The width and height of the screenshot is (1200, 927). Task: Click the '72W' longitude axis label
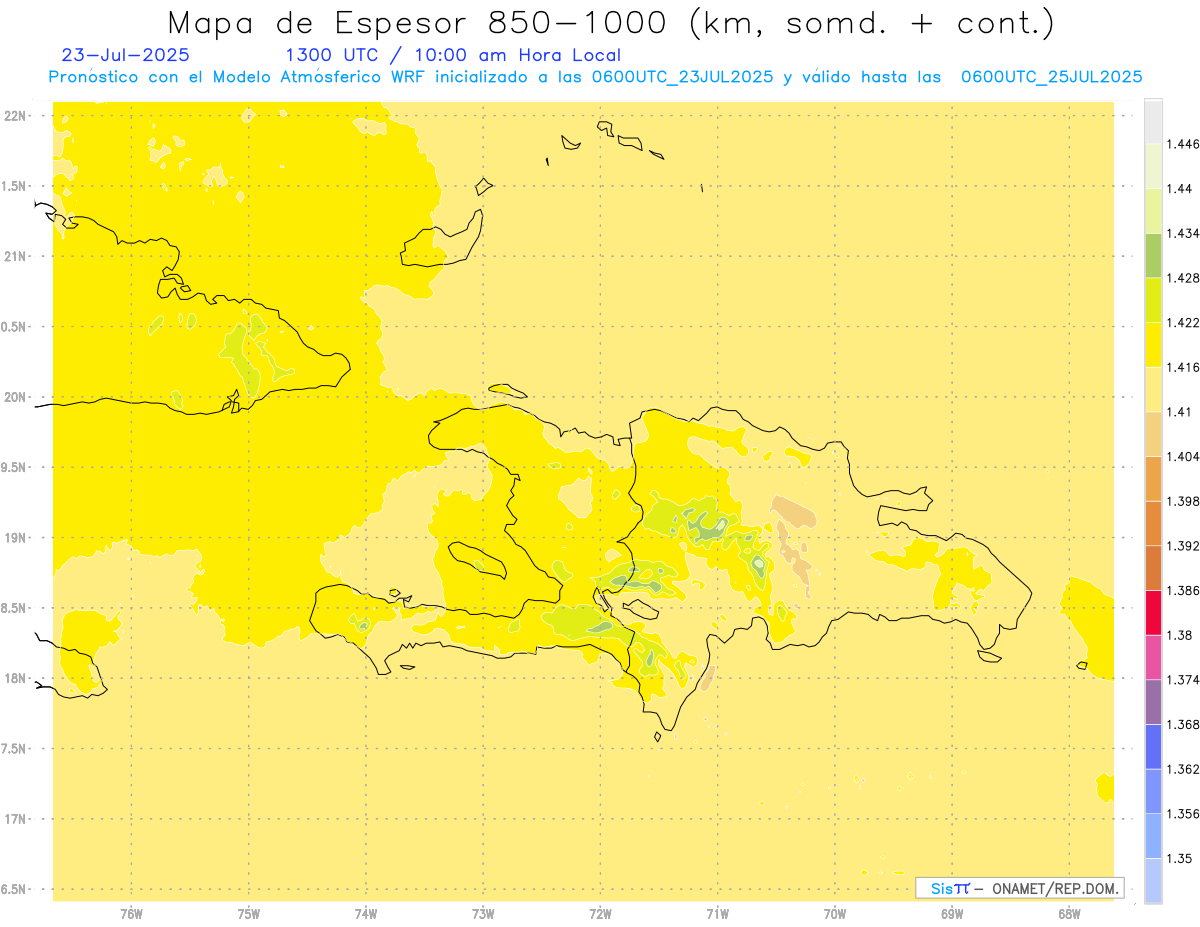coord(601,913)
